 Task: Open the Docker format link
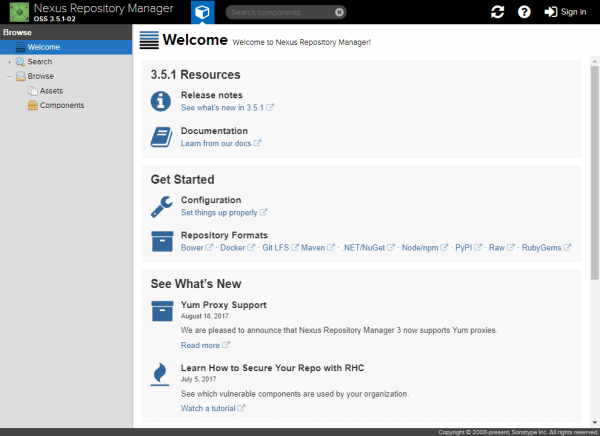pyautogui.click(x=237, y=248)
